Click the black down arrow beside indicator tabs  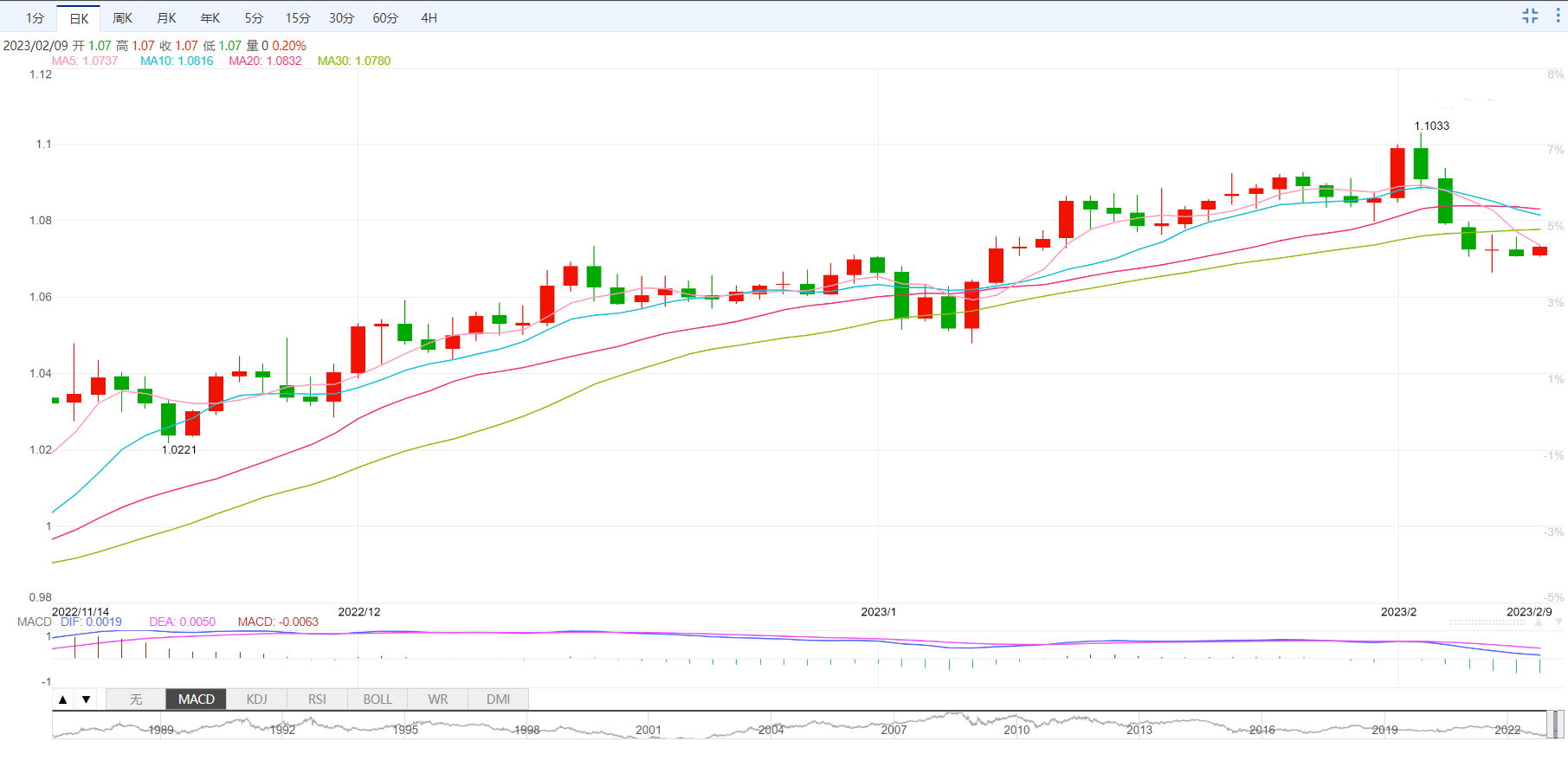click(86, 699)
